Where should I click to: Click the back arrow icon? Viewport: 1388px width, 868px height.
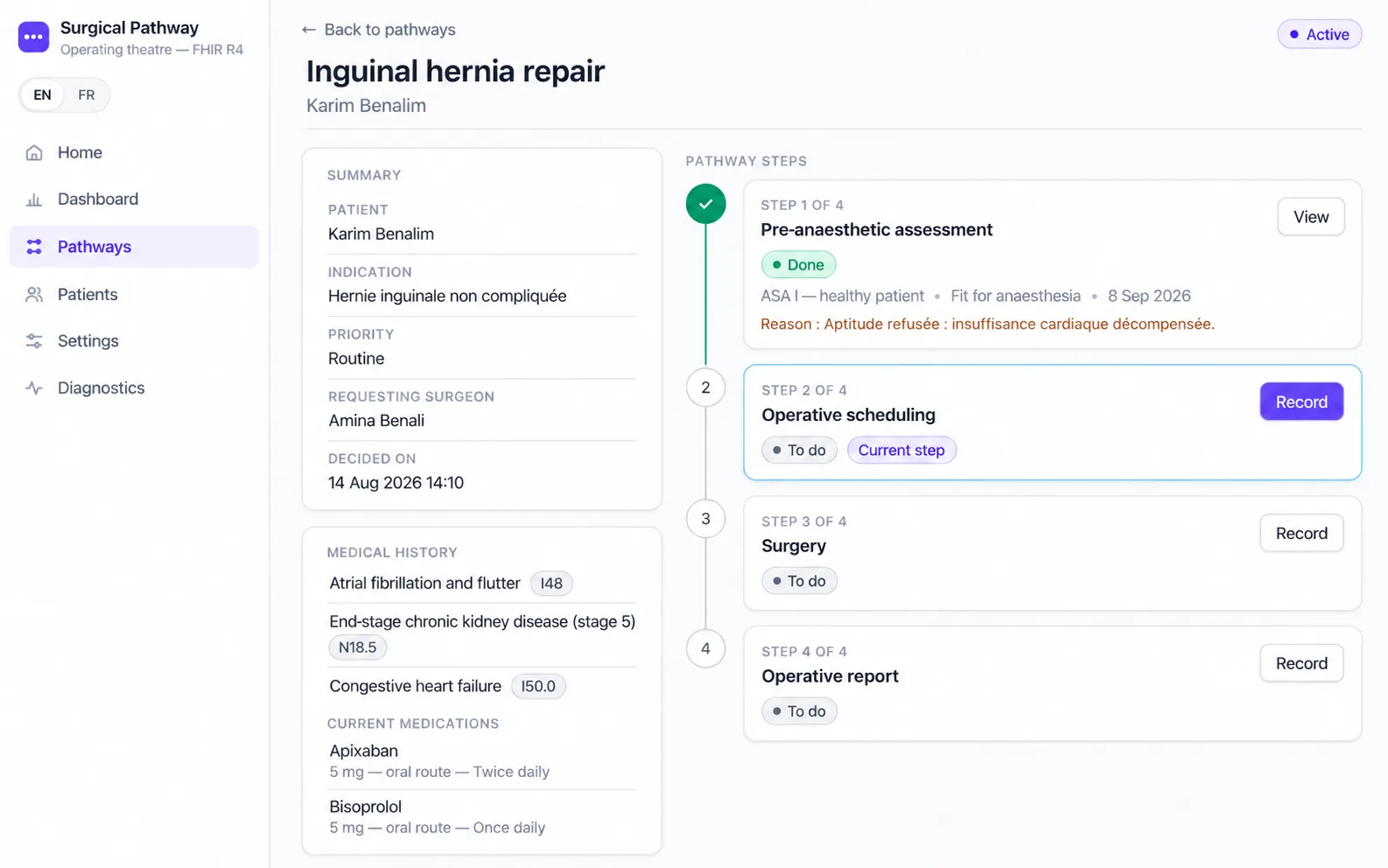pyautogui.click(x=309, y=30)
